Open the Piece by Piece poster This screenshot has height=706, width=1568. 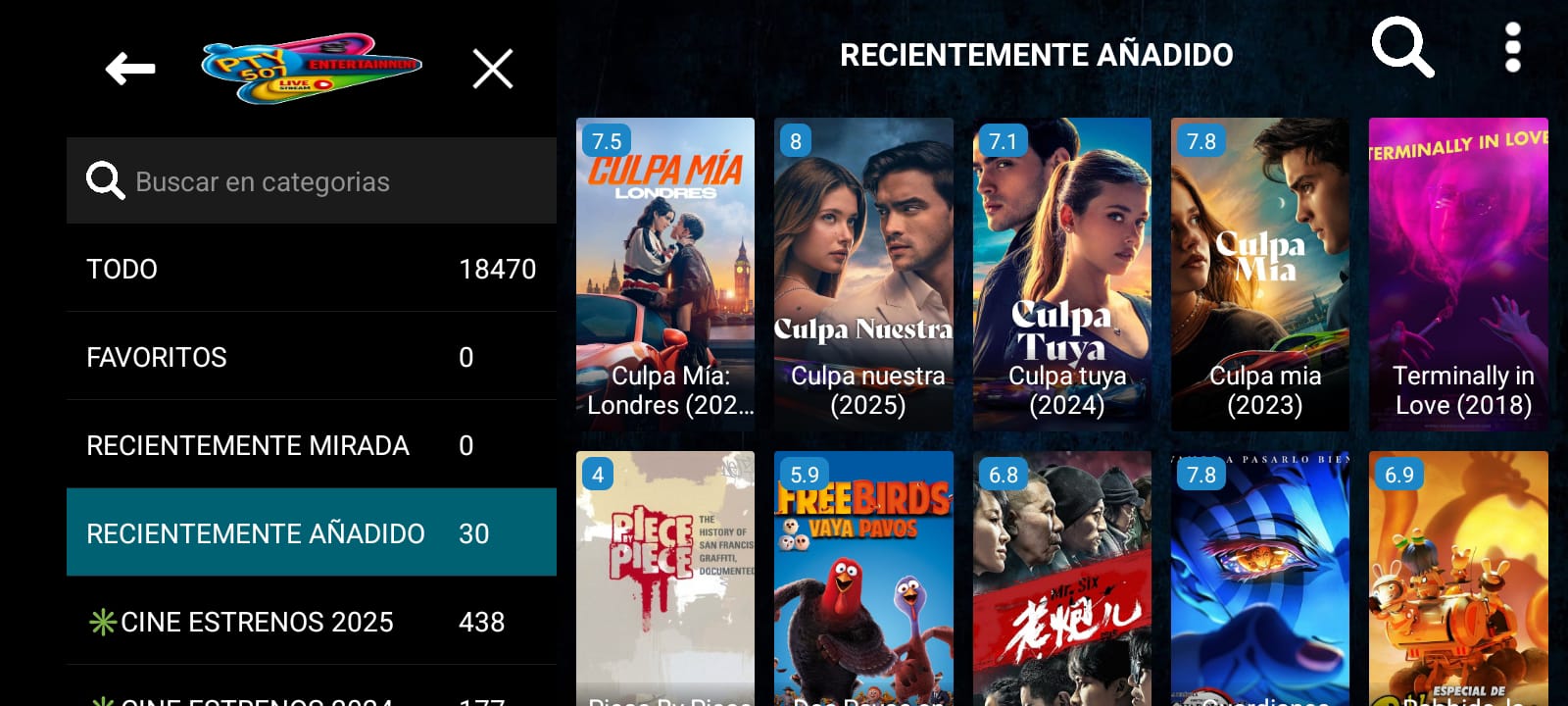665,579
